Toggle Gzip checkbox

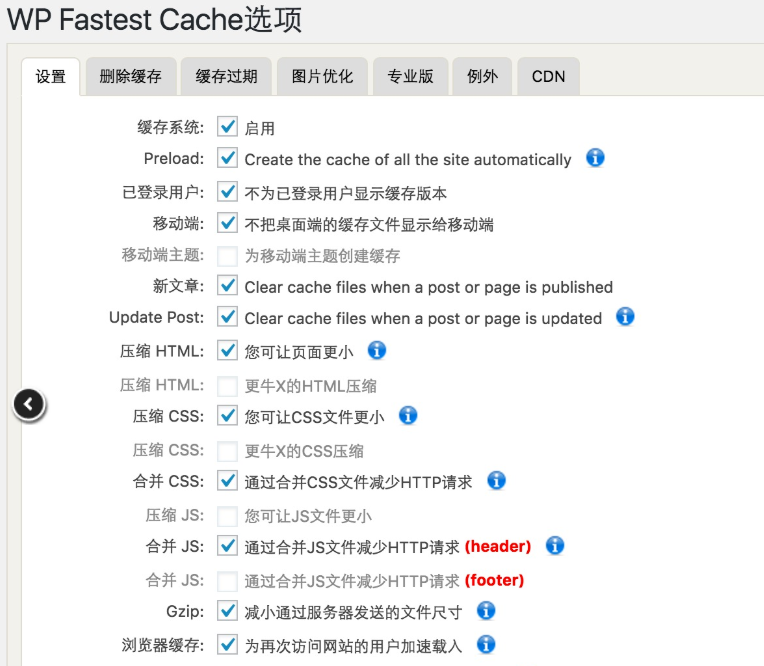(228, 610)
